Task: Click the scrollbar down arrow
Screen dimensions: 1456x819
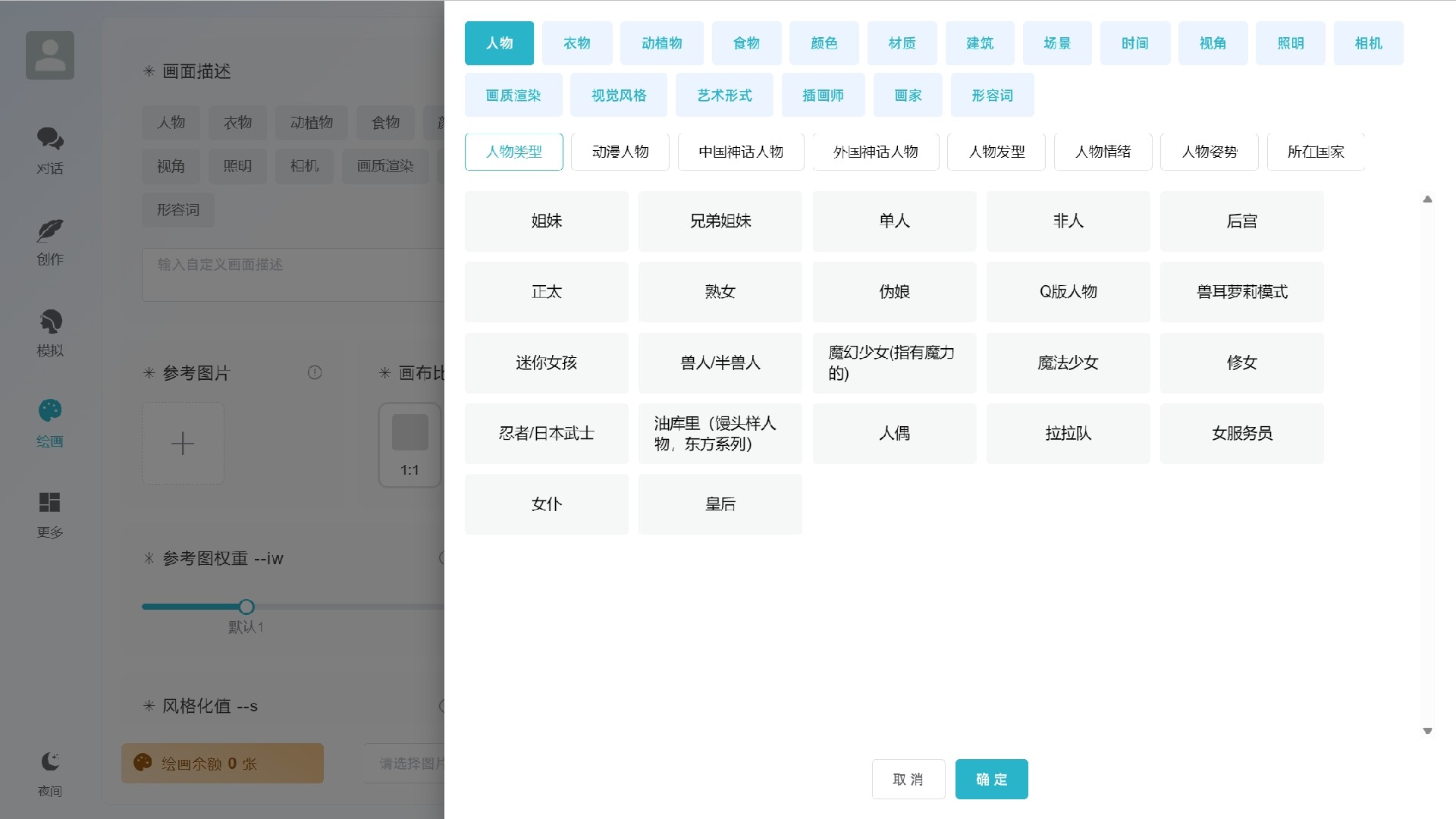Action: pyautogui.click(x=1427, y=731)
